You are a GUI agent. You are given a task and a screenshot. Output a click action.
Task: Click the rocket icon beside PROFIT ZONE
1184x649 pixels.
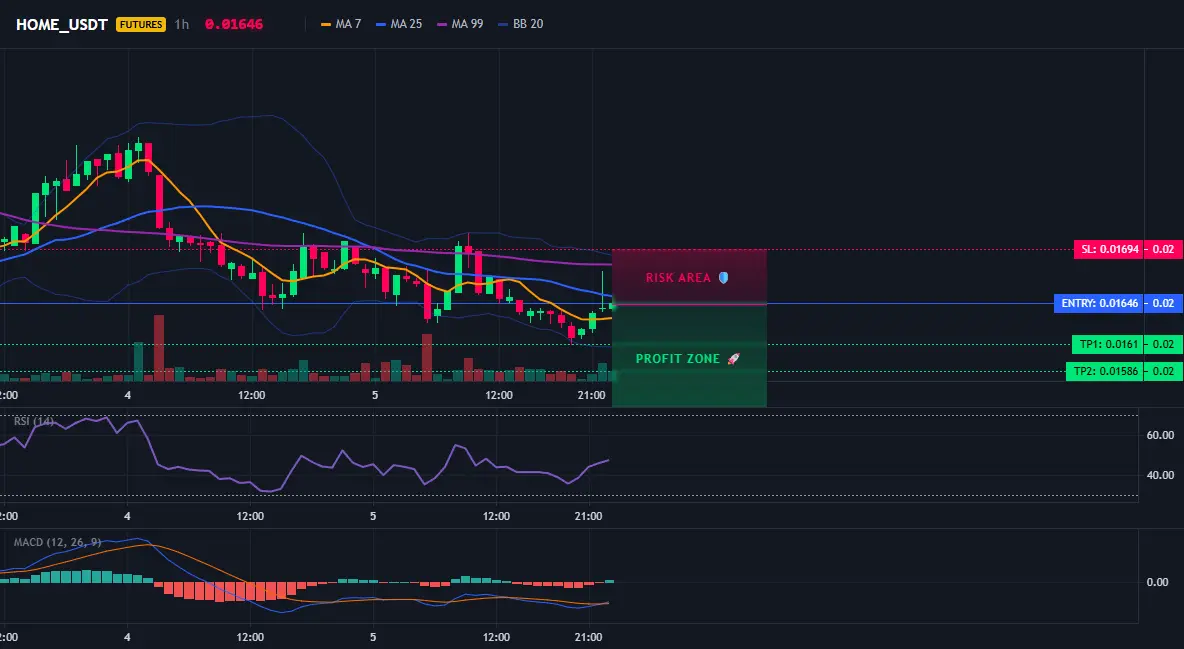coord(733,359)
